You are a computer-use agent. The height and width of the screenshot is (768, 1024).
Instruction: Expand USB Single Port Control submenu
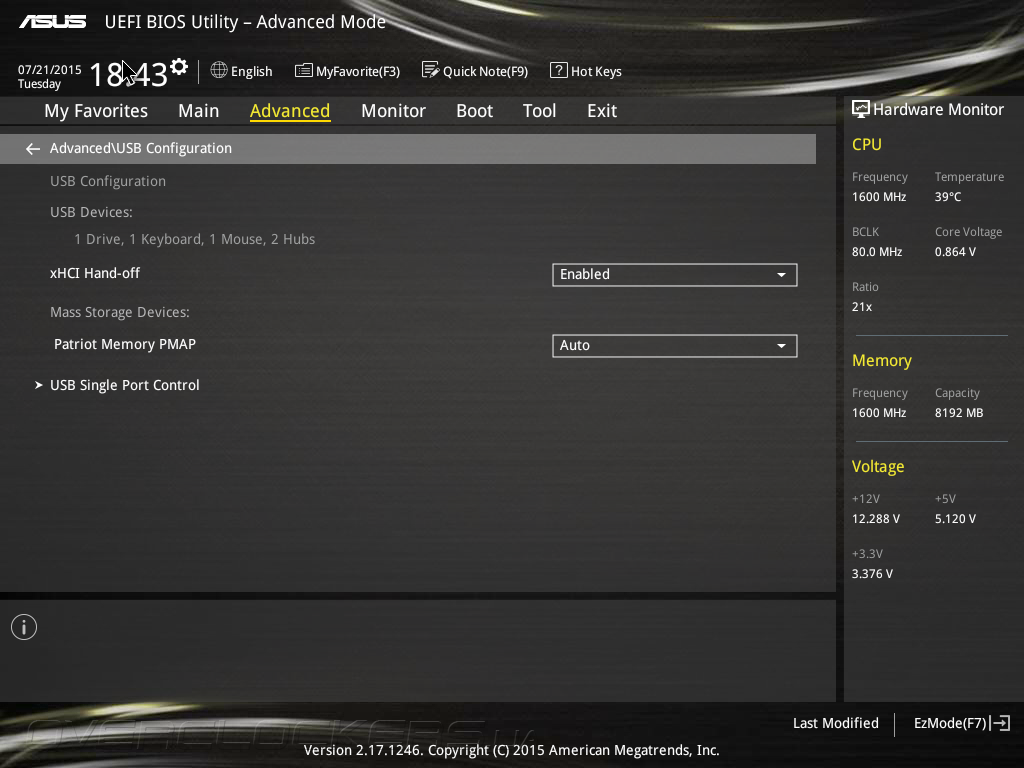pos(125,385)
